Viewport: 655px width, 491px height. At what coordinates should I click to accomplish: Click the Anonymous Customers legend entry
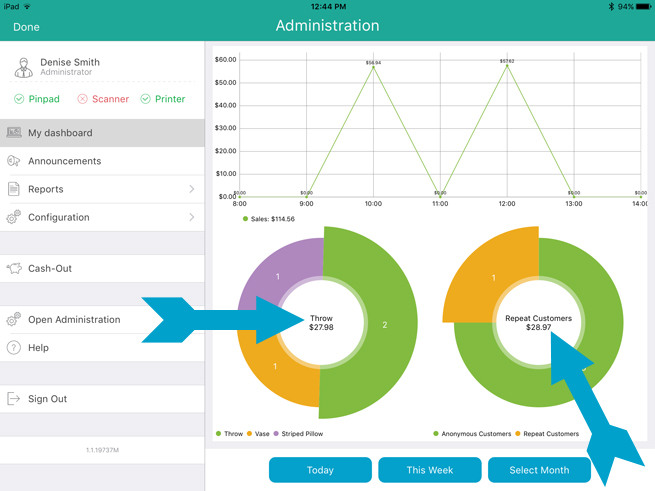(x=472, y=434)
